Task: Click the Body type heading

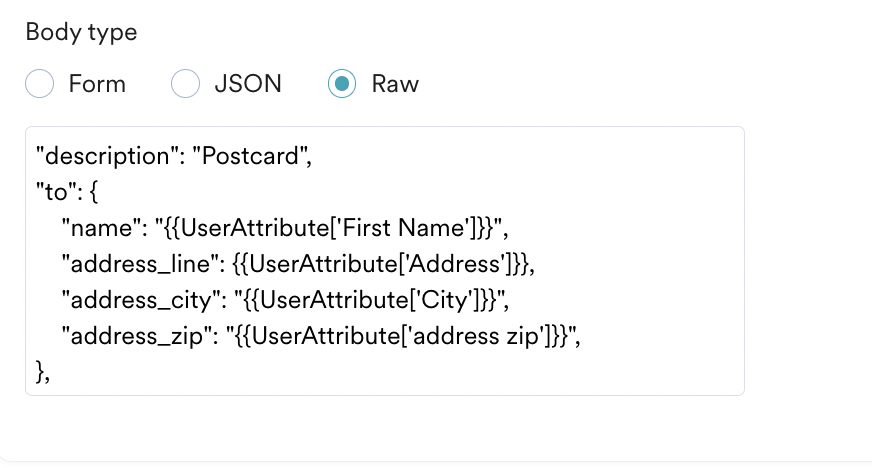Action: tap(81, 32)
